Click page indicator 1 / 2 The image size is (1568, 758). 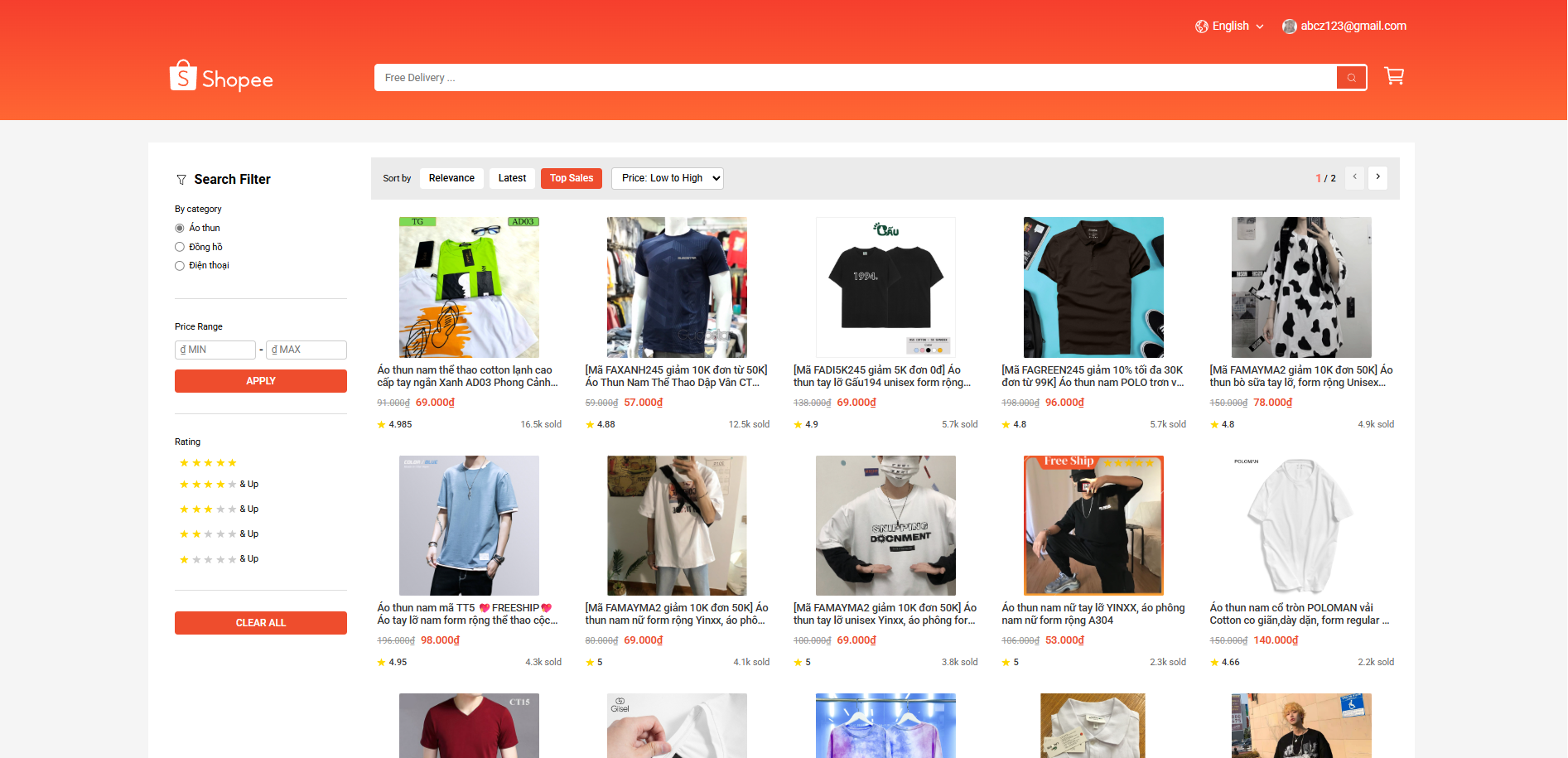[1325, 178]
